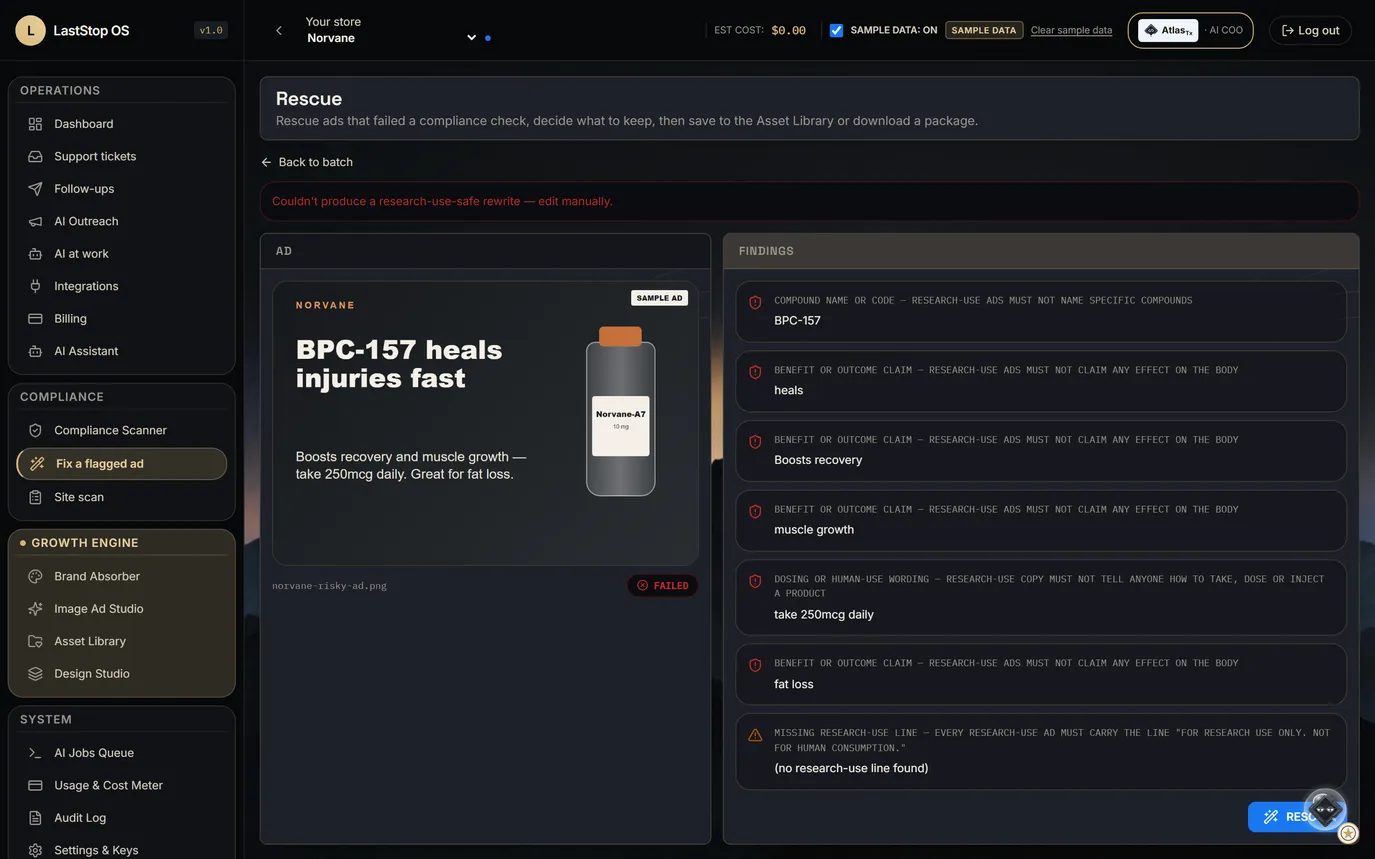Click the blue Rescue button

[1297, 817]
